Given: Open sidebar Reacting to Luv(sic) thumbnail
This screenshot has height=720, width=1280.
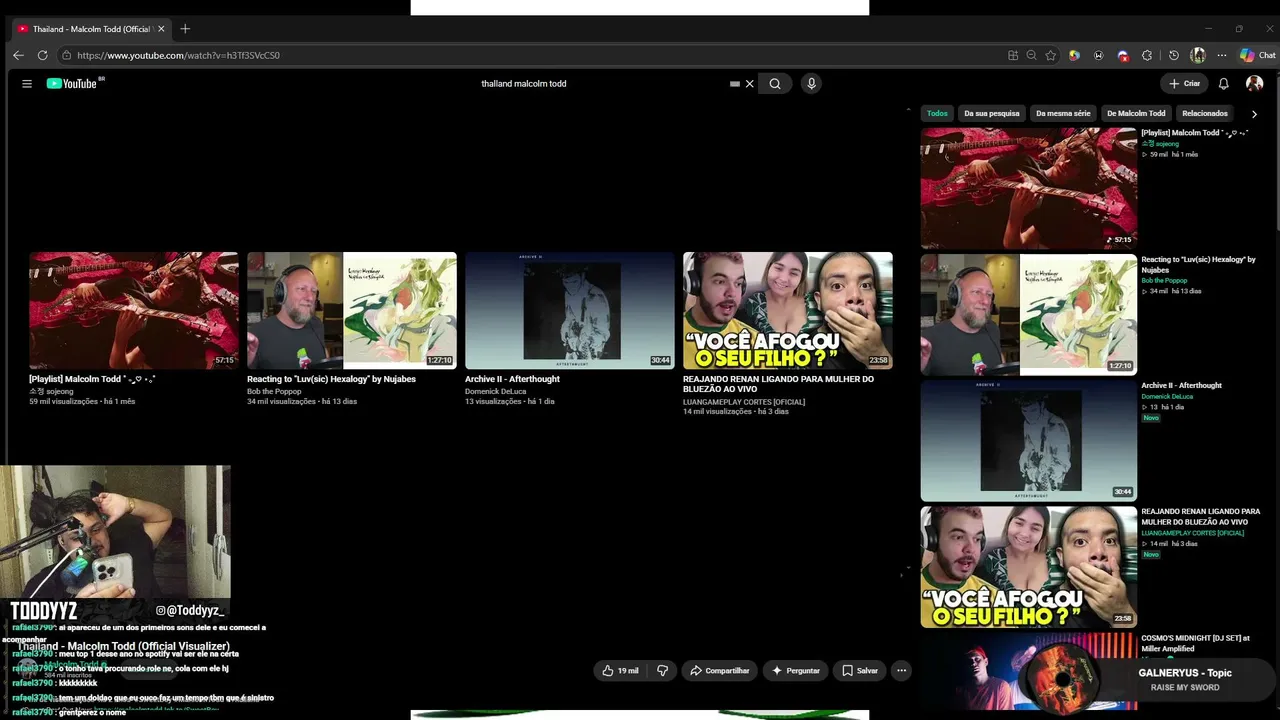Looking at the screenshot, I should pos(1029,314).
